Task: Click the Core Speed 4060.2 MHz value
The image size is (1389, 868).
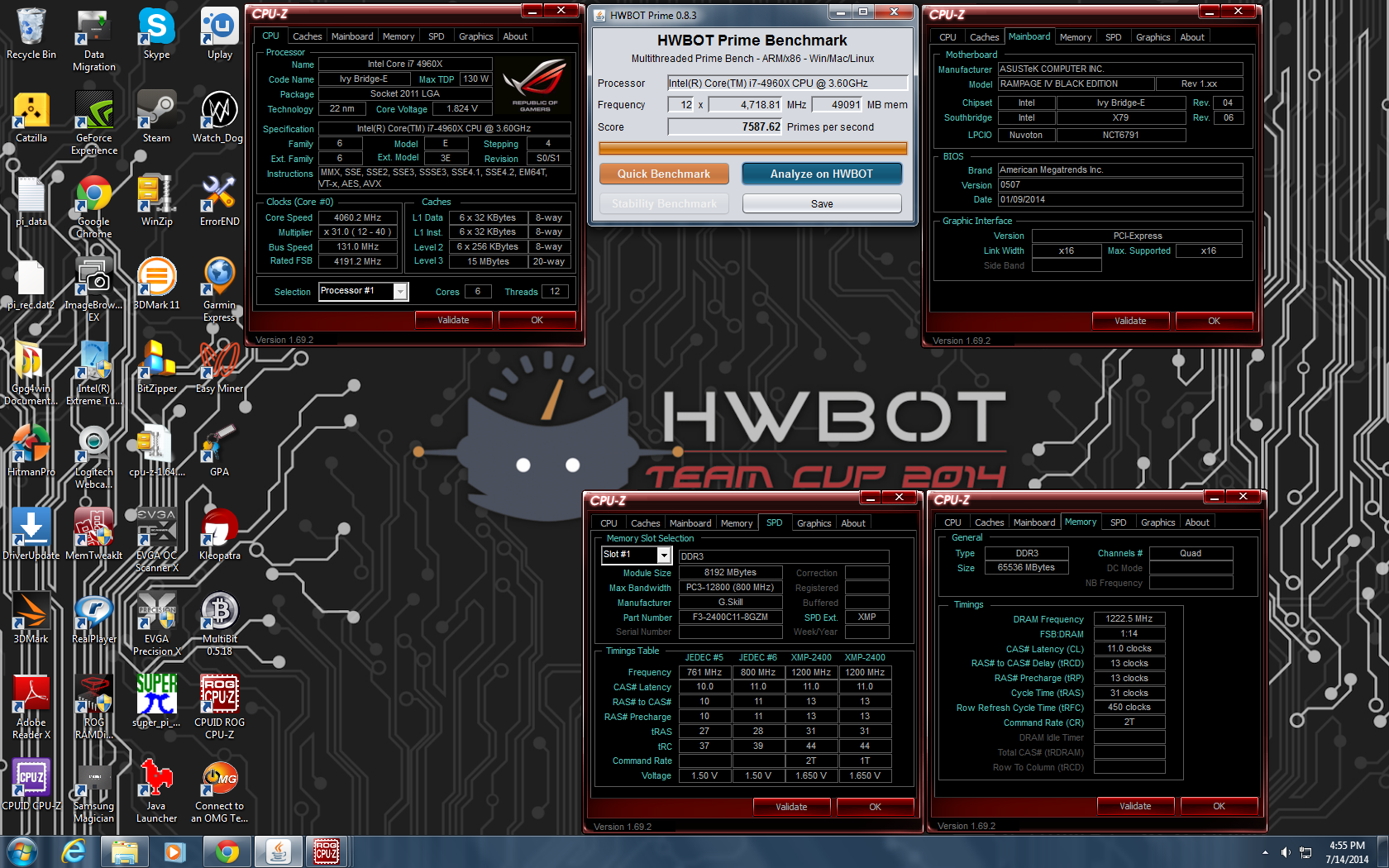Action: pos(357,217)
